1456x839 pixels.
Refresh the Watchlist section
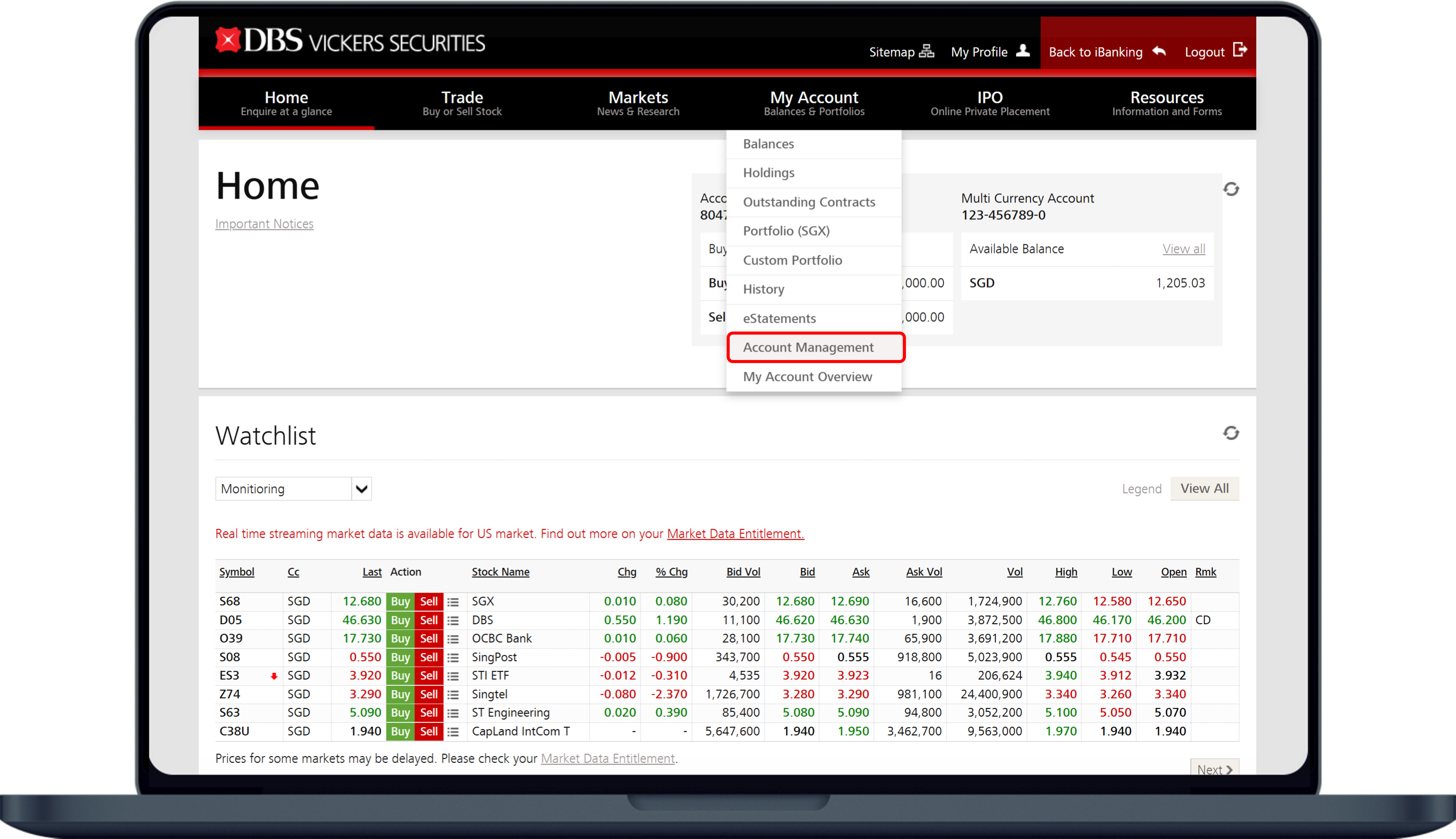[1231, 433]
